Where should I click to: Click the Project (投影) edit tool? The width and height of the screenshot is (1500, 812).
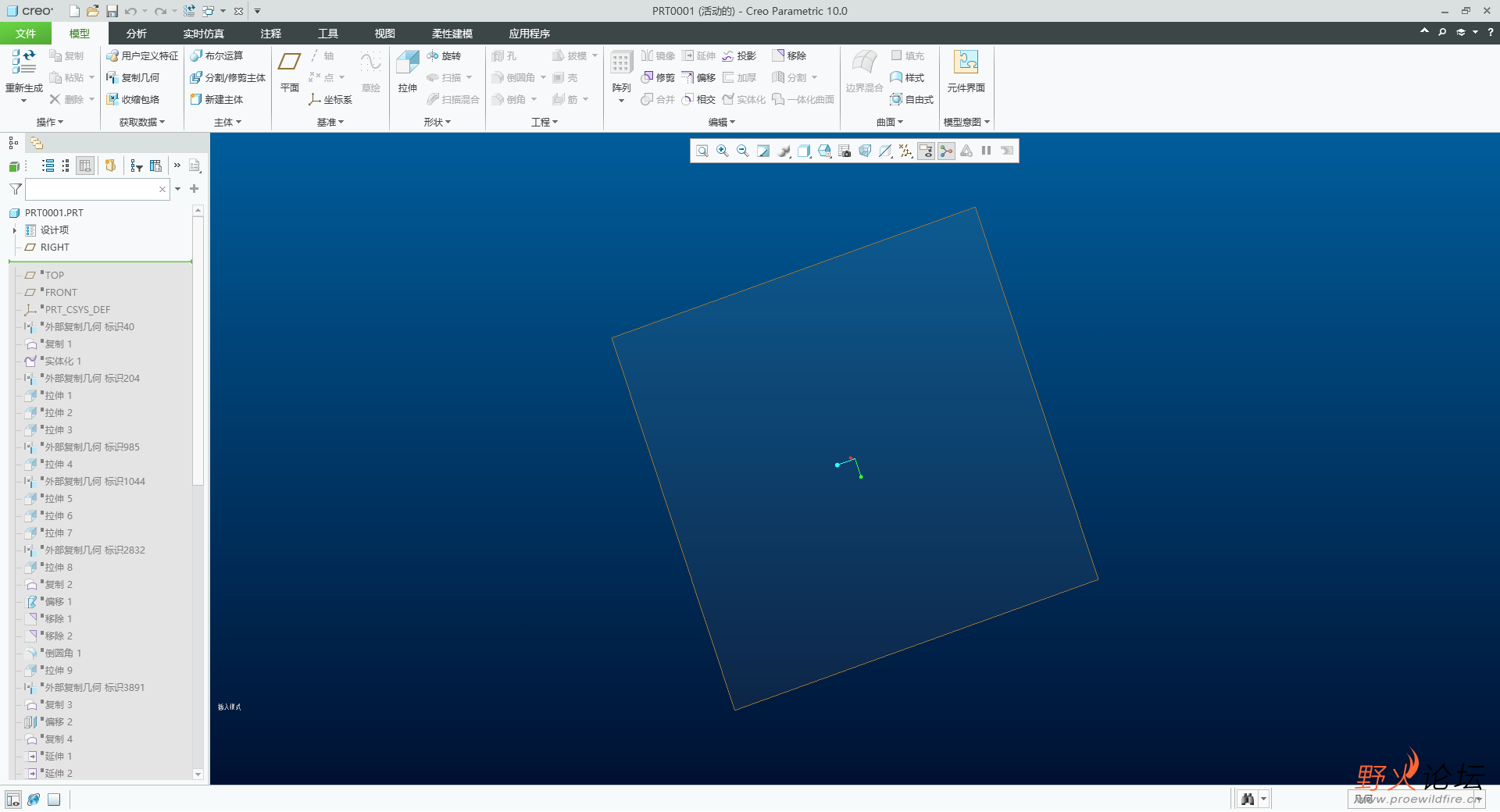pos(739,56)
